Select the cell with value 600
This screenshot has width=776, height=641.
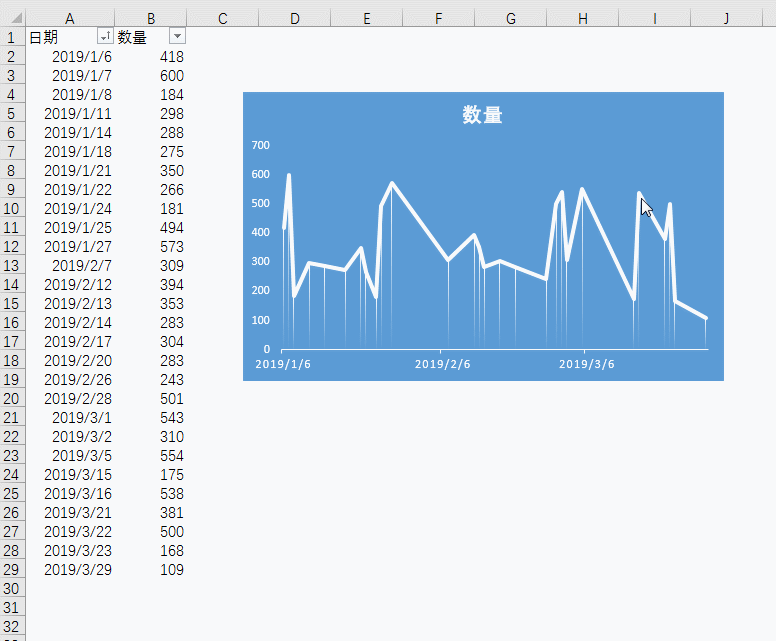tap(150, 75)
